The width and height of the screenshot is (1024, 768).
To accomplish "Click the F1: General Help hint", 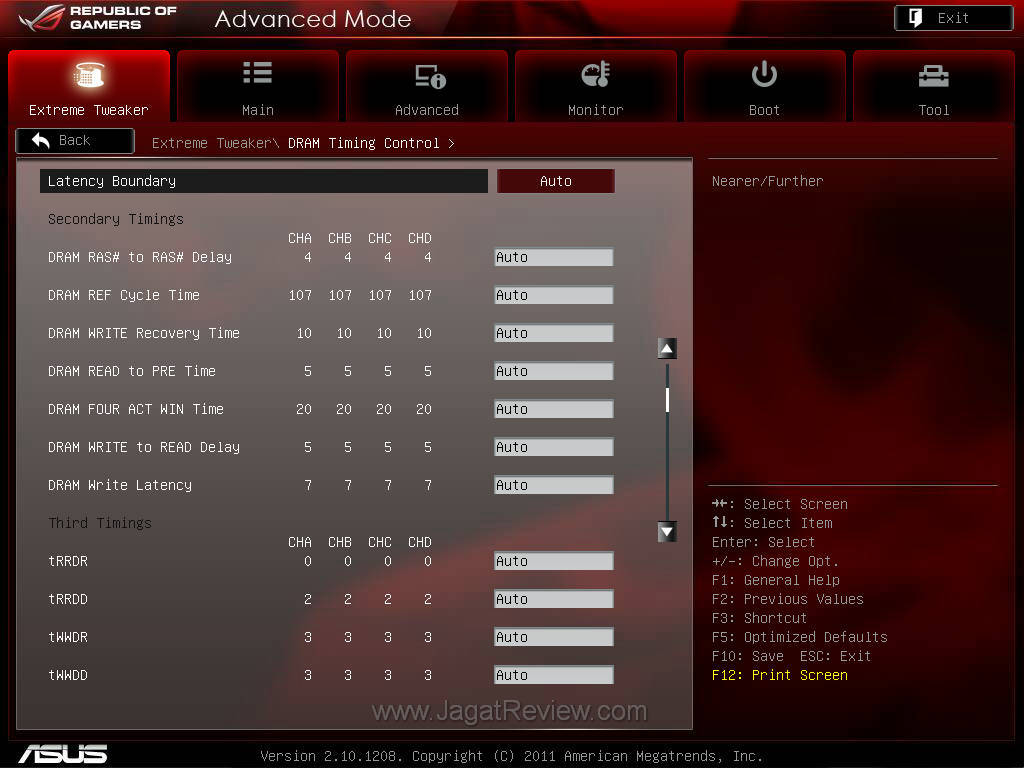I will (776, 581).
